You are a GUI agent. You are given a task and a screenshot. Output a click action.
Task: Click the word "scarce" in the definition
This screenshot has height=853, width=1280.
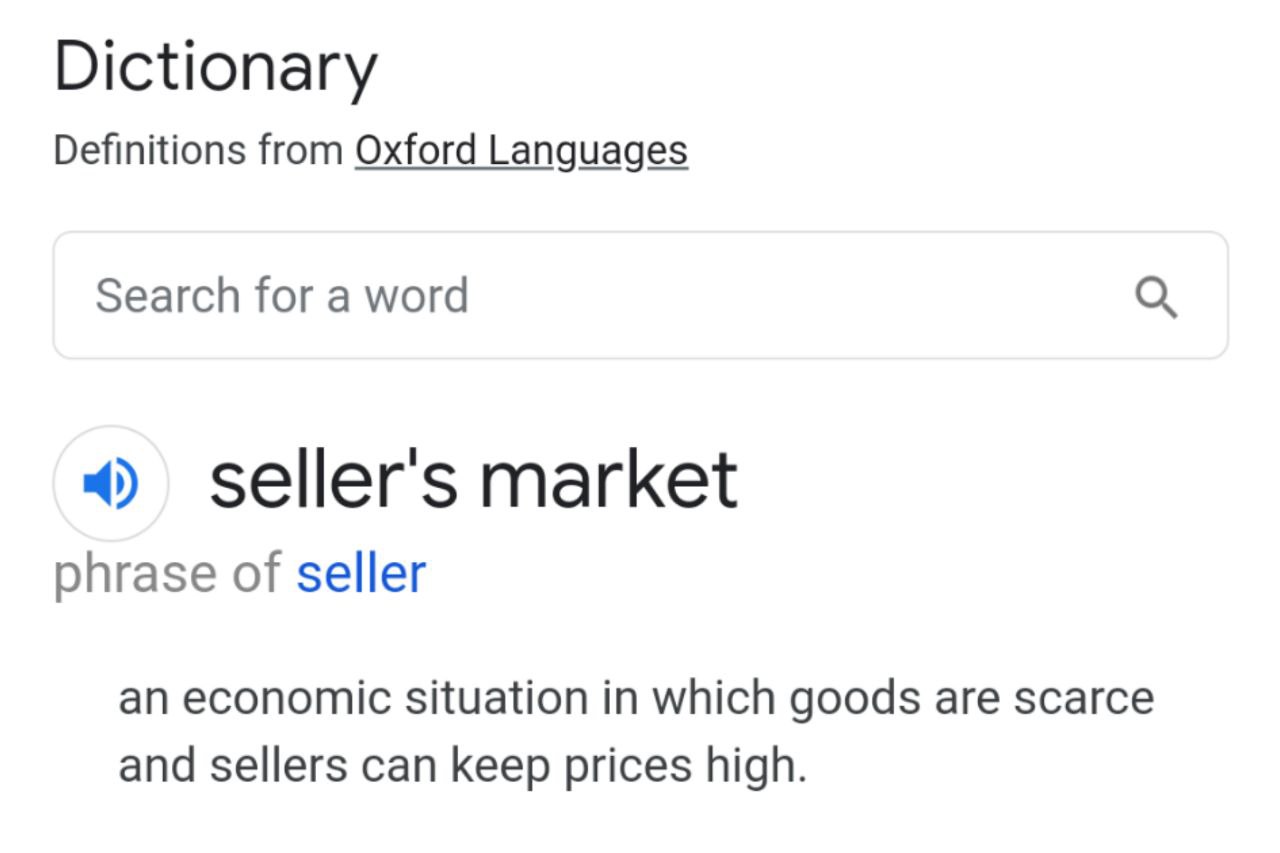point(1083,699)
